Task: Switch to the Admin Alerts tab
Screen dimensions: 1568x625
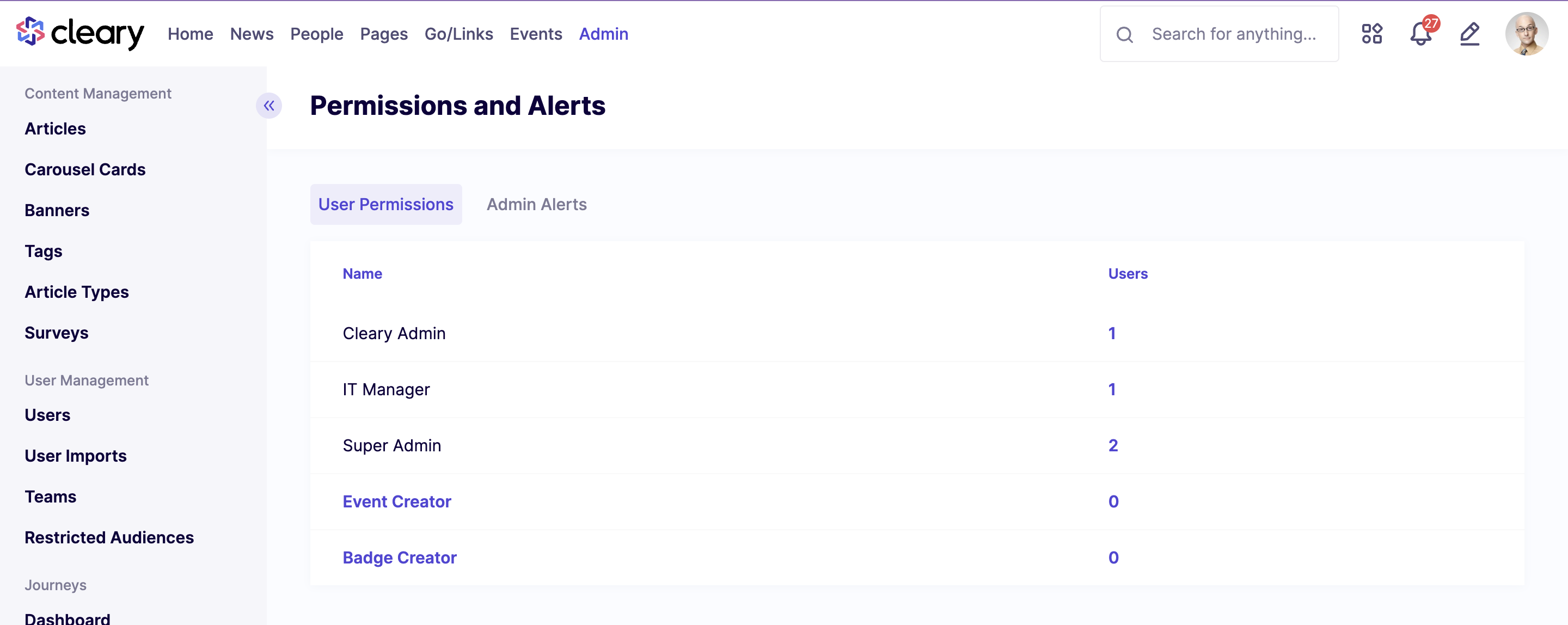Action: click(x=537, y=205)
